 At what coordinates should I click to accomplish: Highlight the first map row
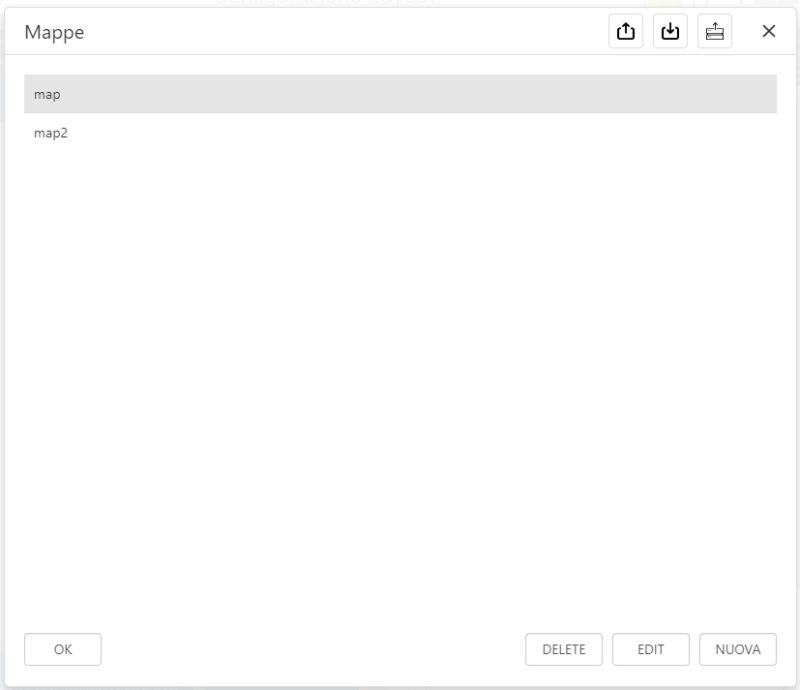[x=400, y=94]
